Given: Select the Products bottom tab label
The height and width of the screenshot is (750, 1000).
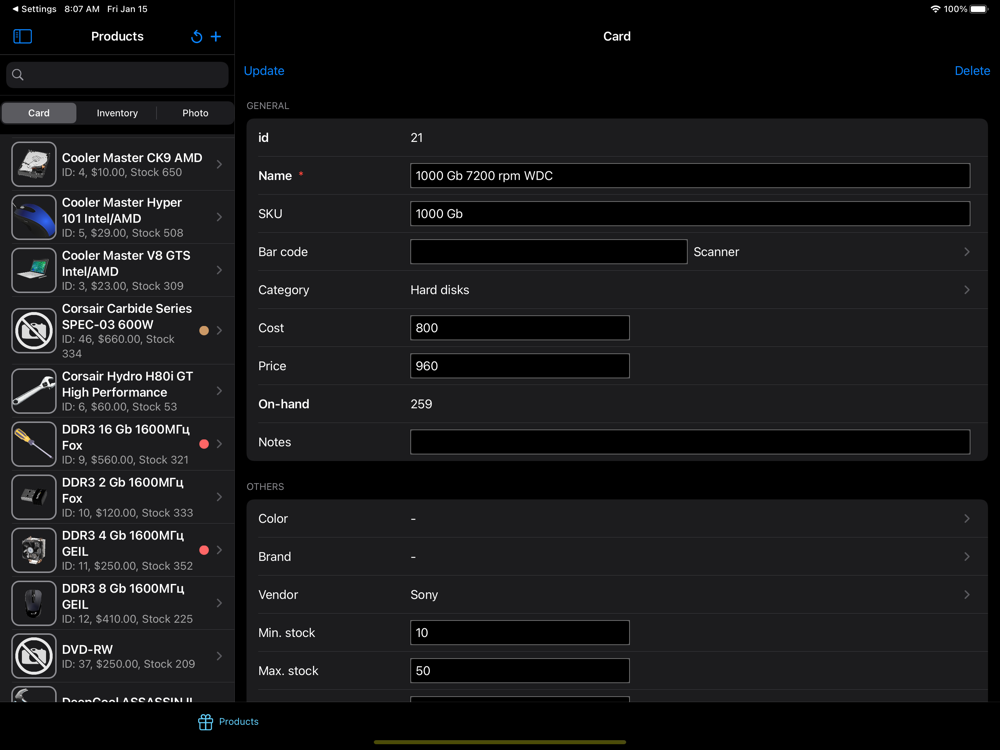Looking at the screenshot, I should (x=239, y=722).
